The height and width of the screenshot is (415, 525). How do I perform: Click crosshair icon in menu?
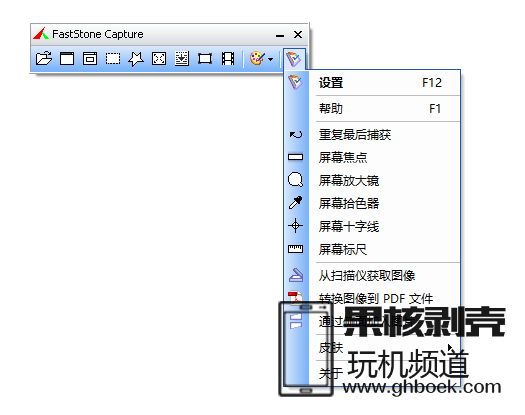(296, 226)
